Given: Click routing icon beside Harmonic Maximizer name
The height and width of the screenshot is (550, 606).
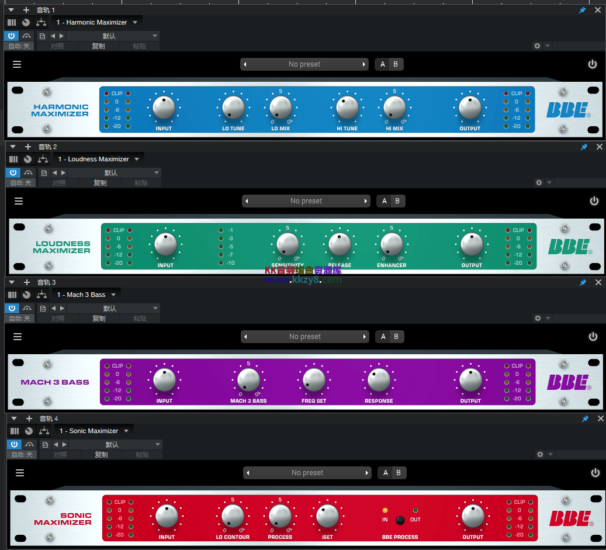Looking at the screenshot, I should click(x=41, y=22).
